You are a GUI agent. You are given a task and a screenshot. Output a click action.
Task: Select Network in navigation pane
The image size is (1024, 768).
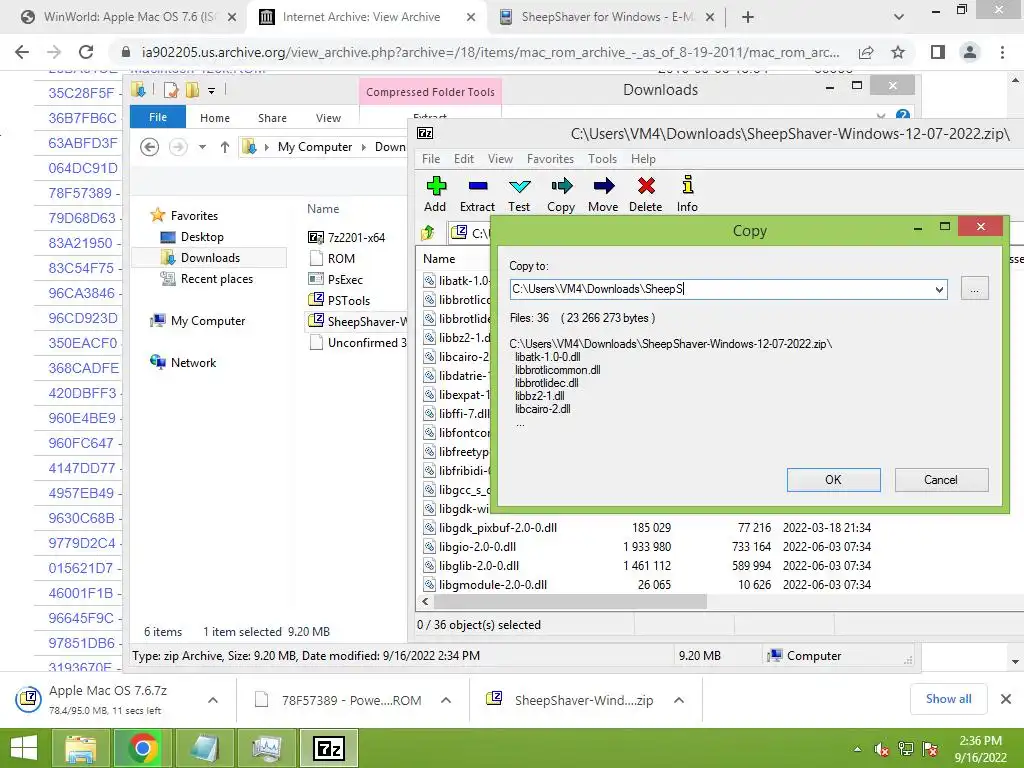pos(193,362)
